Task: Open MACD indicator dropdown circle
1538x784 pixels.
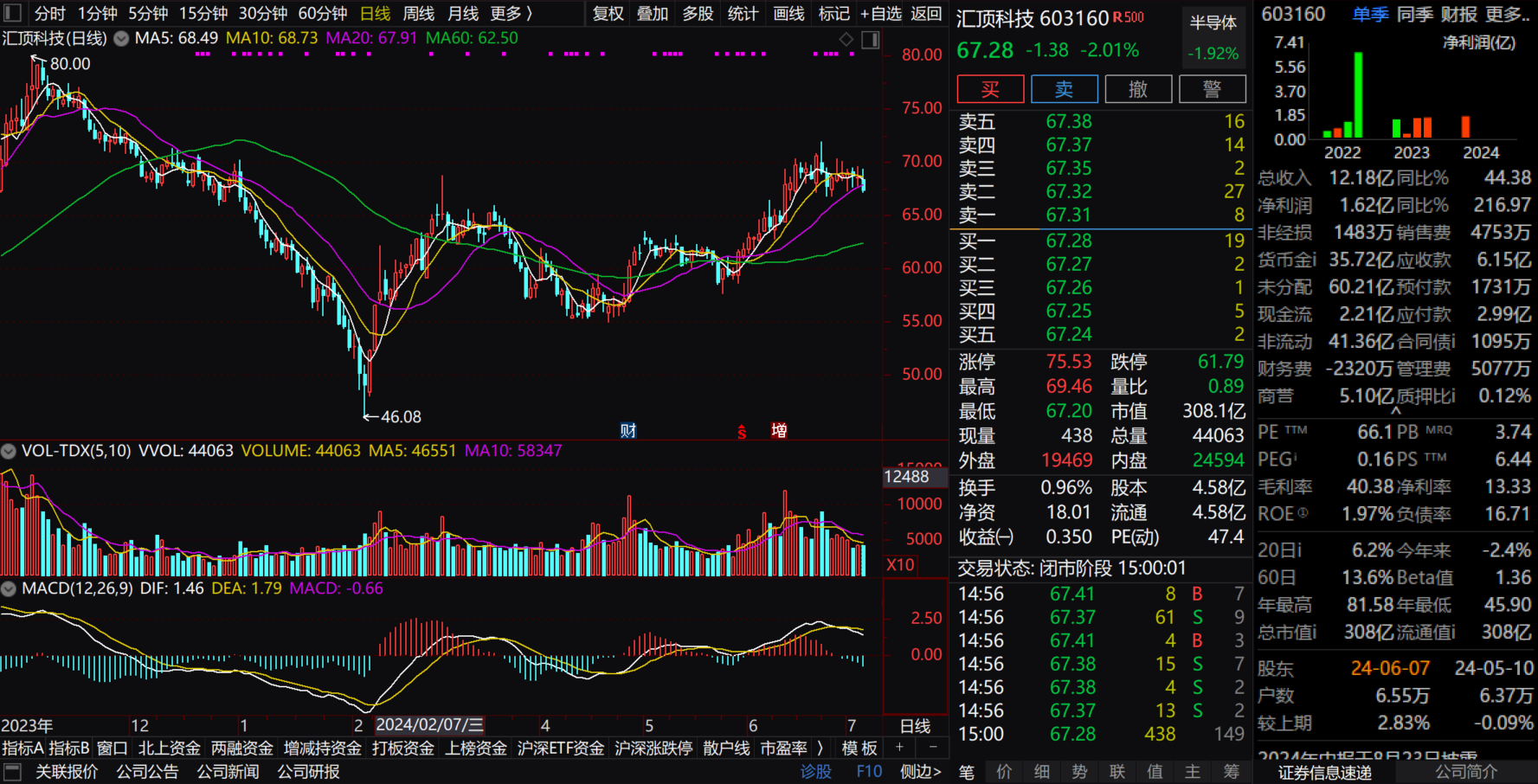Action: pos(9,588)
